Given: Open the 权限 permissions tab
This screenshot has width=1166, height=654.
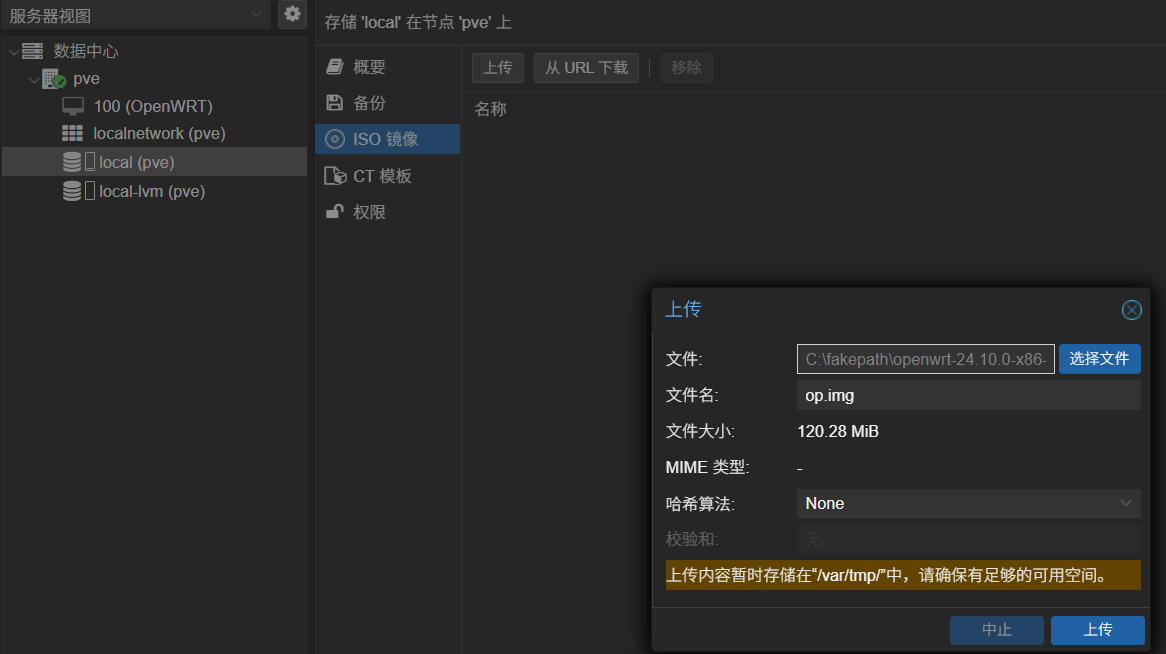Looking at the screenshot, I should click(369, 212).
